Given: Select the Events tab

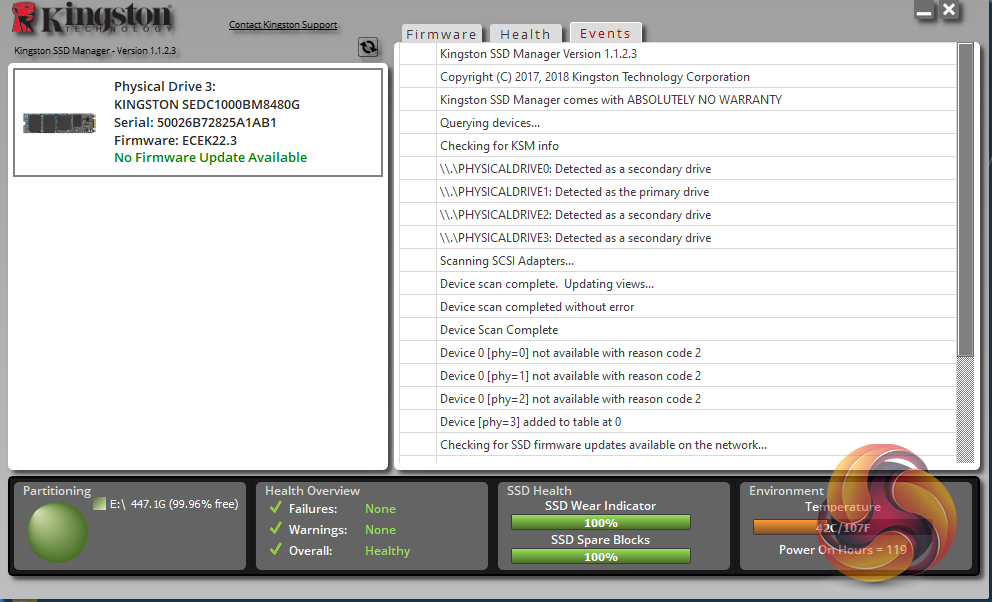Looking at the screenshot, I should [x=605, y=33].
